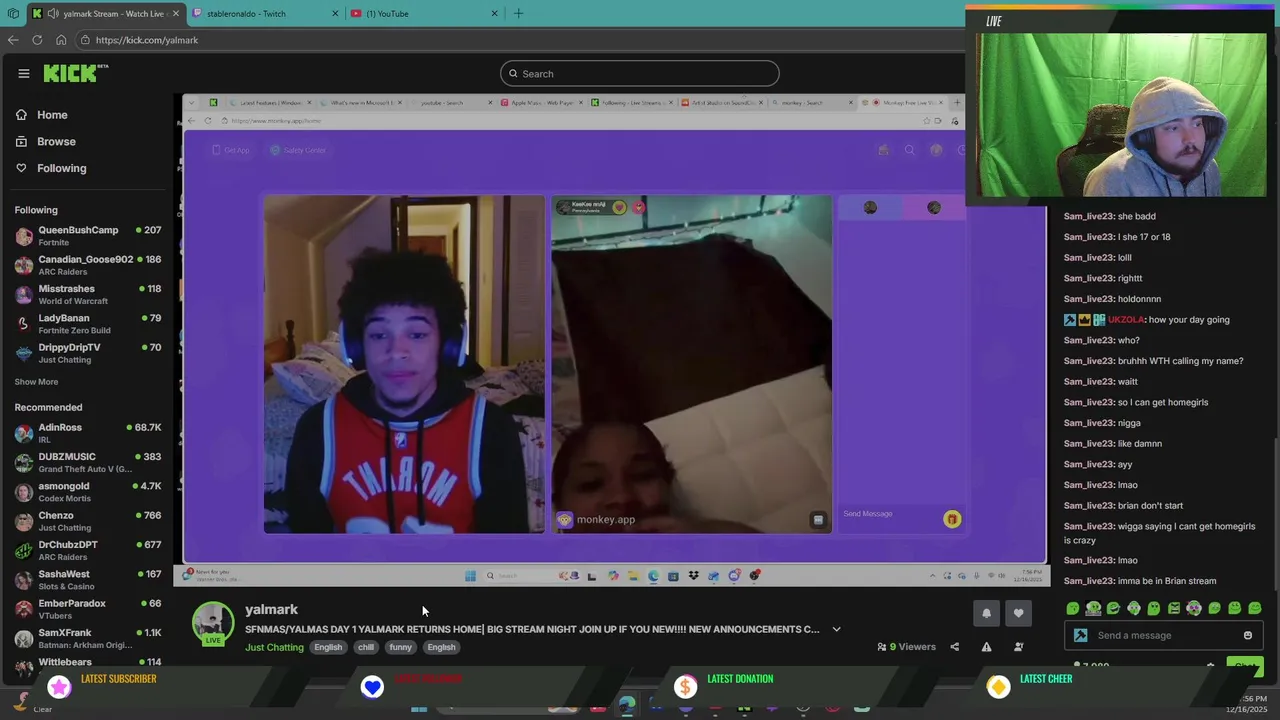Insert the angry square green emote
Image resolution: width=1280 pixels, height=720 pixels.
[x=1174, y=608]
